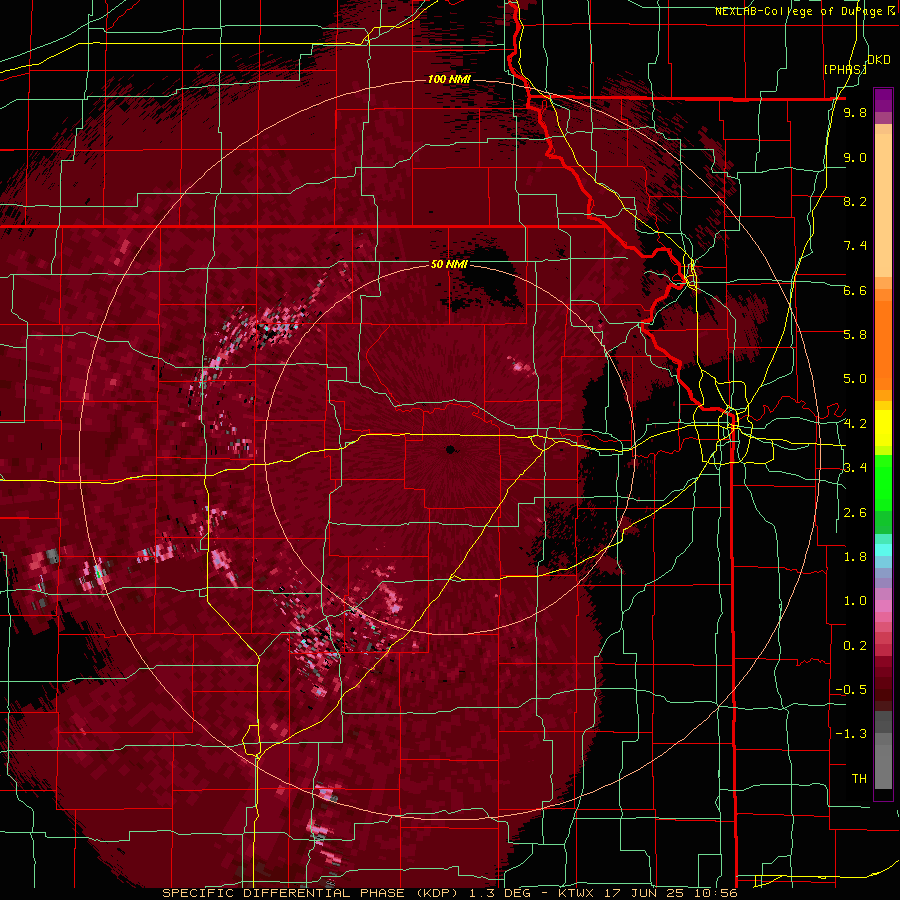Click the TH threshold label on scale
900x900 pixels.
pyautogui.click(x=859, y=779)
